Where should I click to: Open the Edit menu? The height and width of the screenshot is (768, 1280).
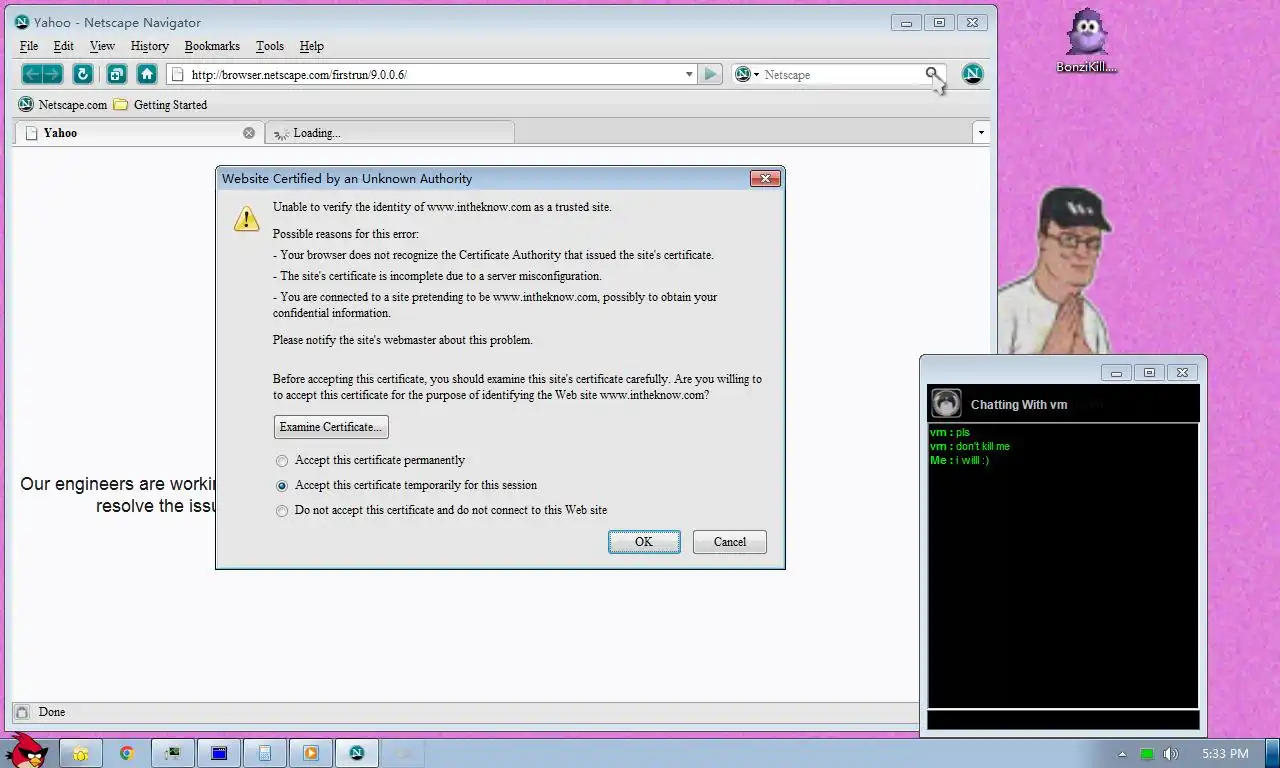coord(64,46)
